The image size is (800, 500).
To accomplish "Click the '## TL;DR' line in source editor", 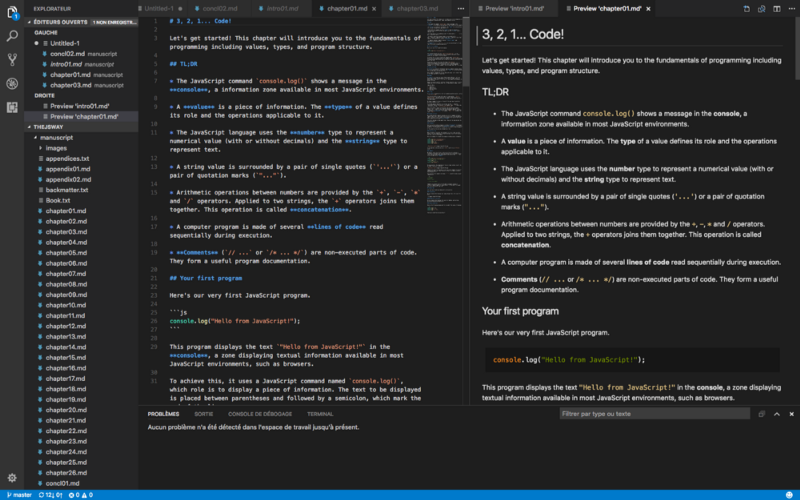I will click(x=183, y=64).
